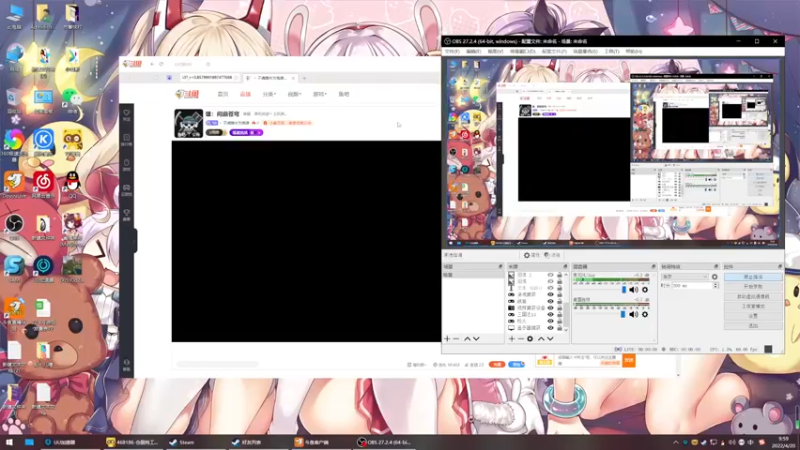Image resolution: width=800 pixels, height=450 pixels.
Task: Toggle lock on the display capture source
Action: pos(559,328)
